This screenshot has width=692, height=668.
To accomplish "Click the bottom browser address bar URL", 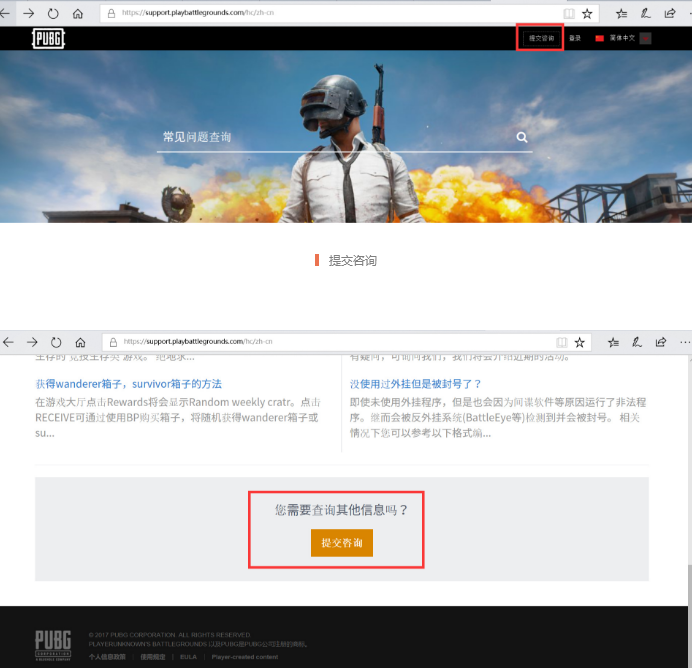I will [198, 342].
